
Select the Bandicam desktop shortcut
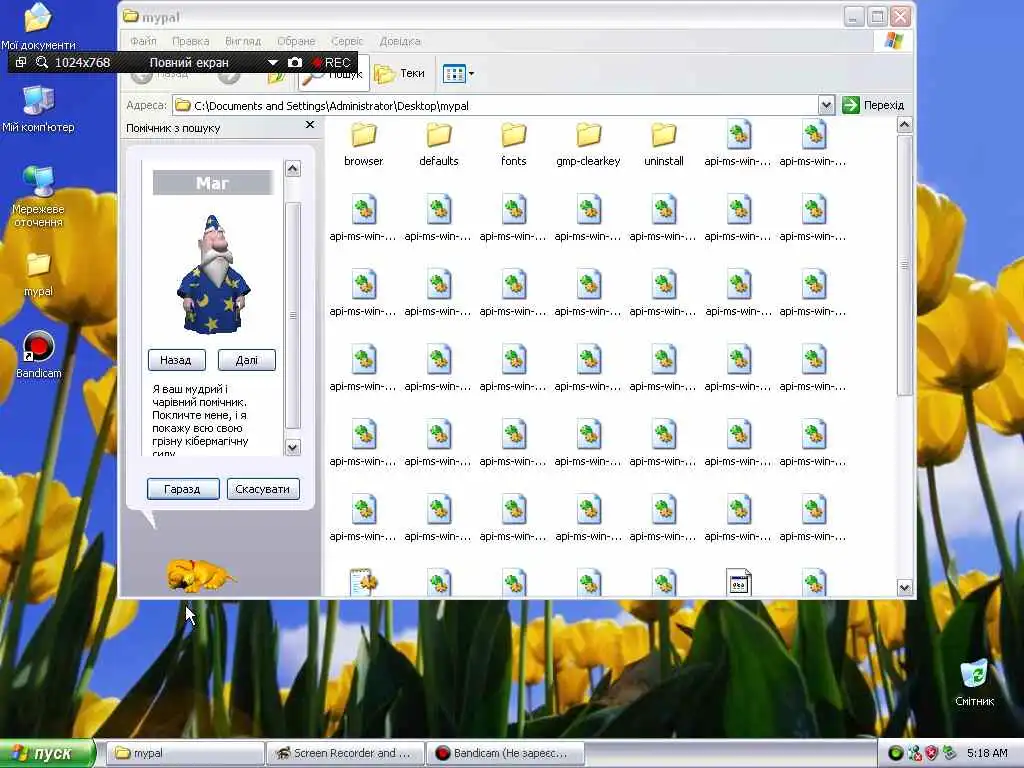click(x=38, y=355)
